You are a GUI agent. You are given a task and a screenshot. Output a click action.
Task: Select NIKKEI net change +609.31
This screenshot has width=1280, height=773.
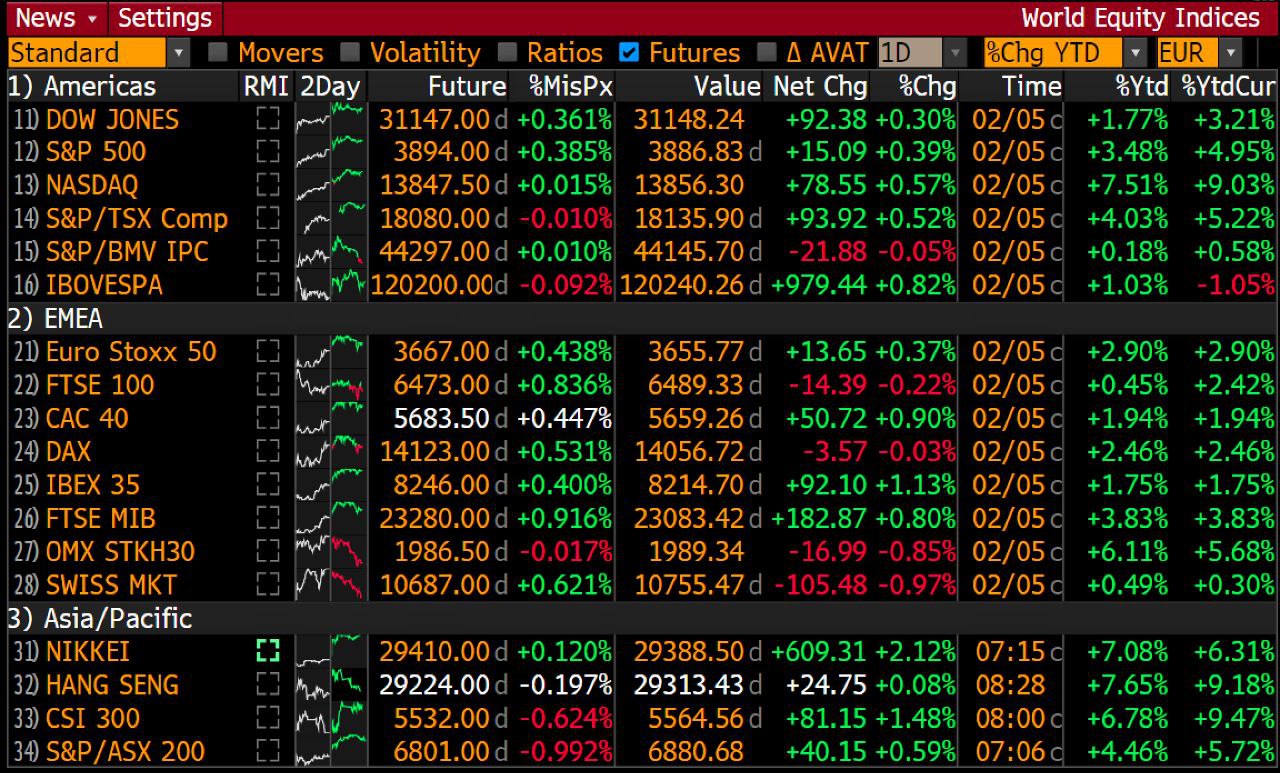tap(818, 652)
